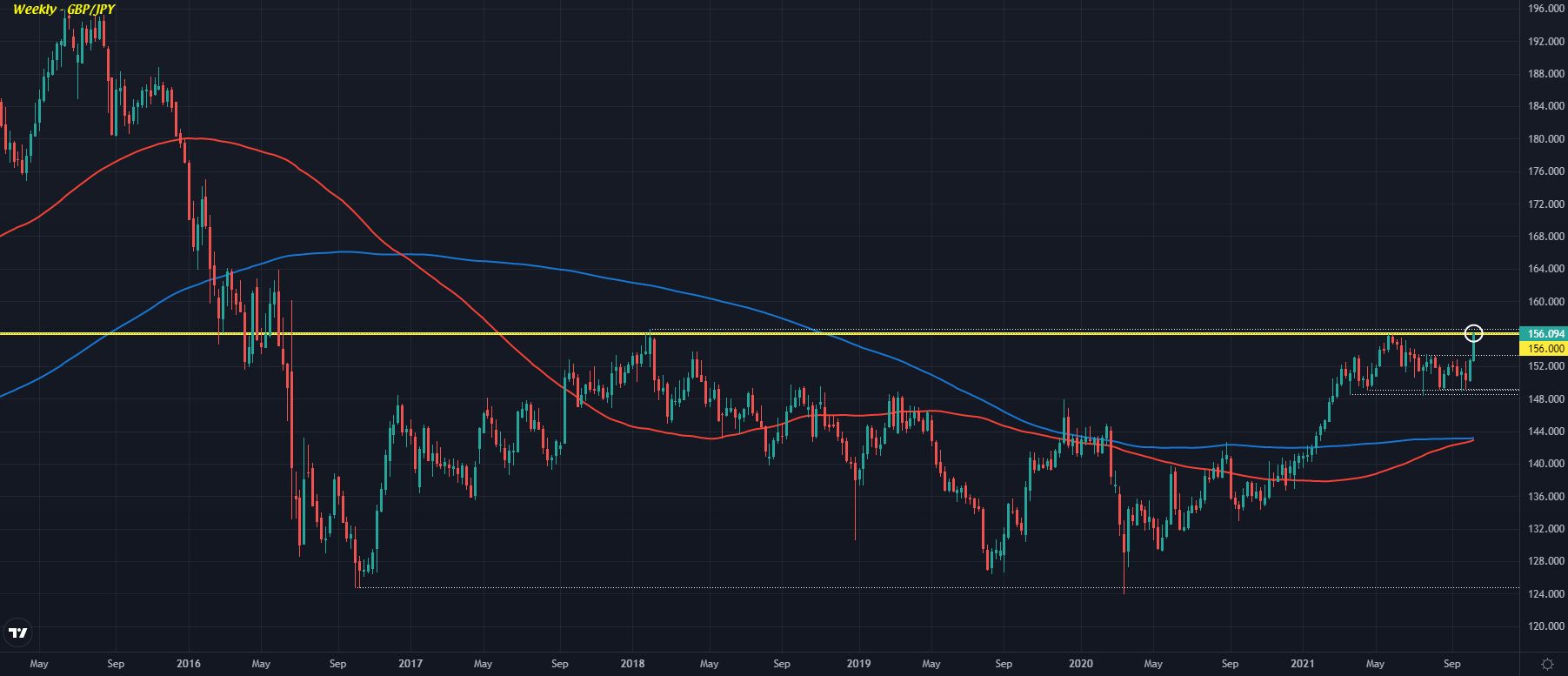The height and width of the screenshot is (676, 1568).
Task: Click the 168.000 price axis label
Action: (x=1546, y=237)
